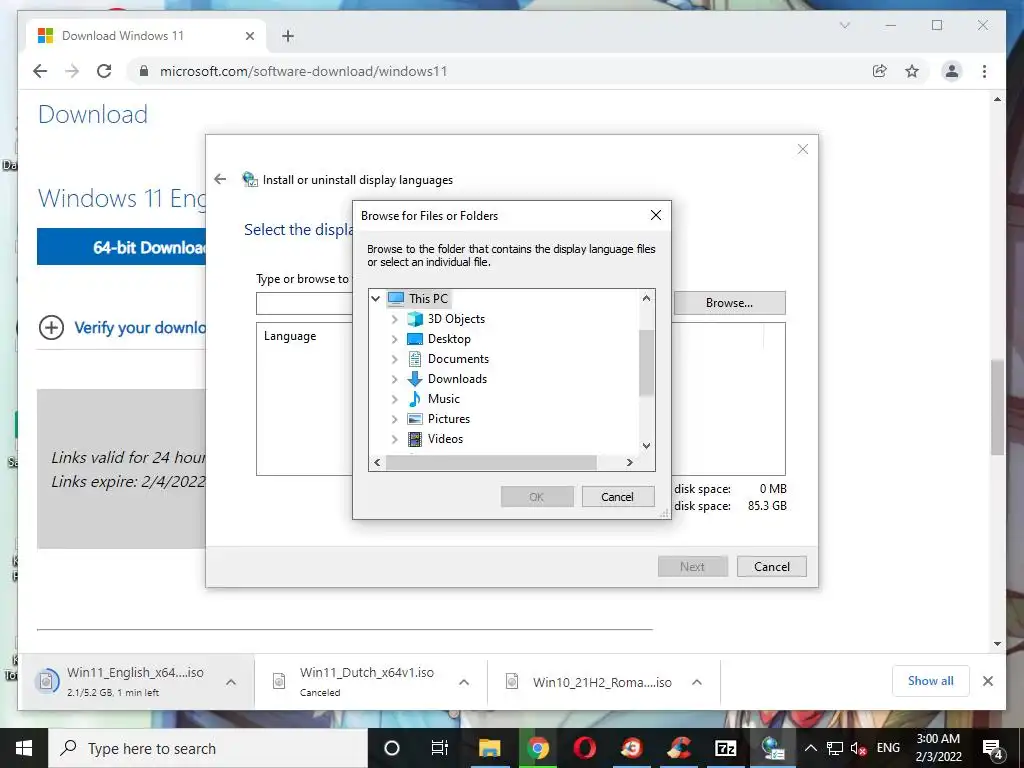Select the 3D Objects cube icon
The image size is (1024, 768).
pos(415,319)
